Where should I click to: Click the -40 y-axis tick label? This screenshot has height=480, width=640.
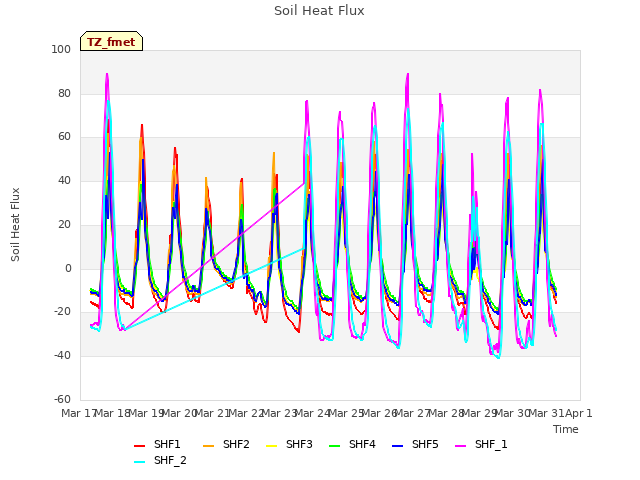[62, 356]
